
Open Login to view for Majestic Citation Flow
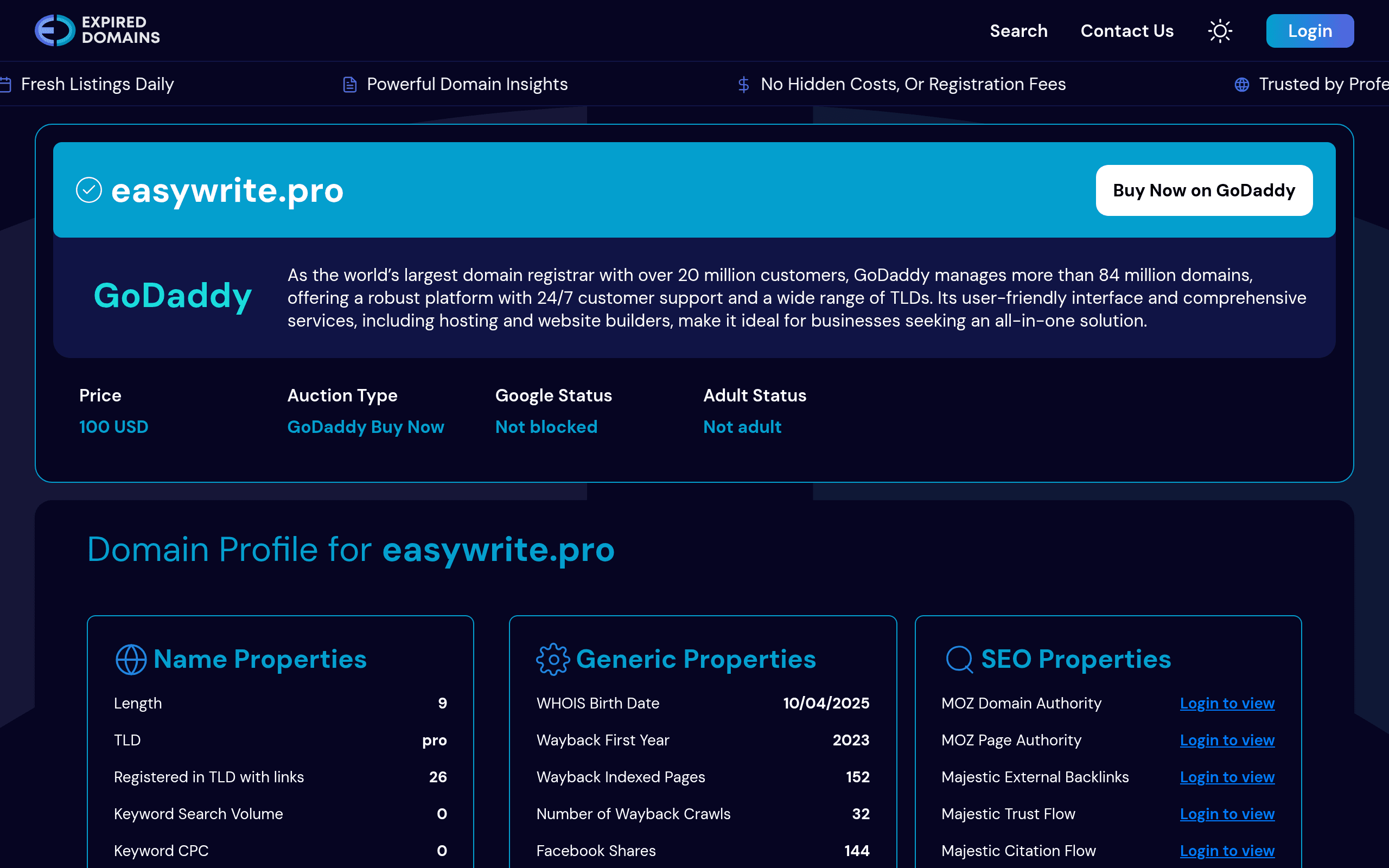click(x=1227, y=851)
